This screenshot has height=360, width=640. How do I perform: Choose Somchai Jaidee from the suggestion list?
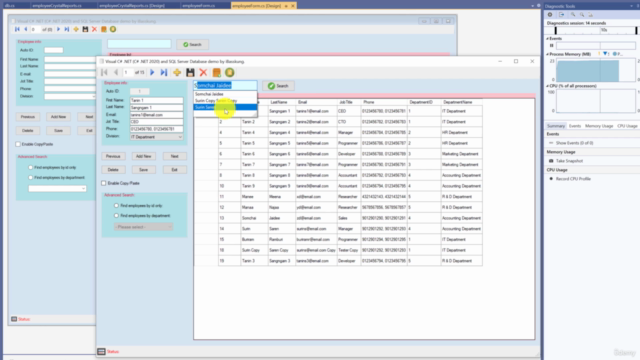225,94
